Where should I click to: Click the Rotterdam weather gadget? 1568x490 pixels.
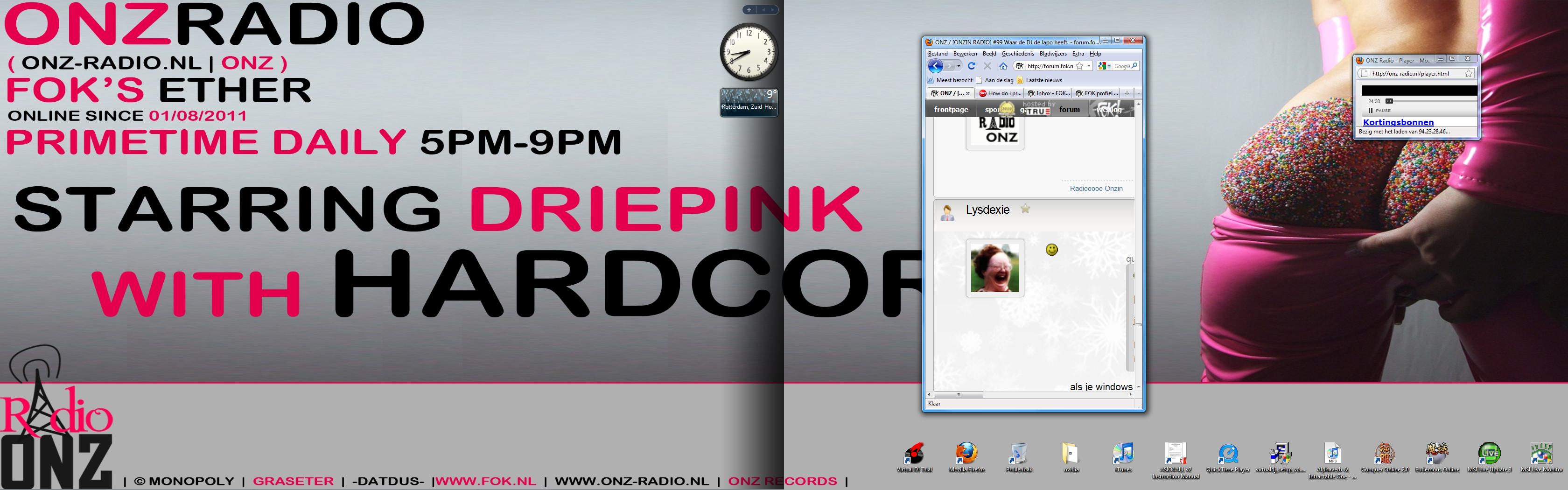749,102
